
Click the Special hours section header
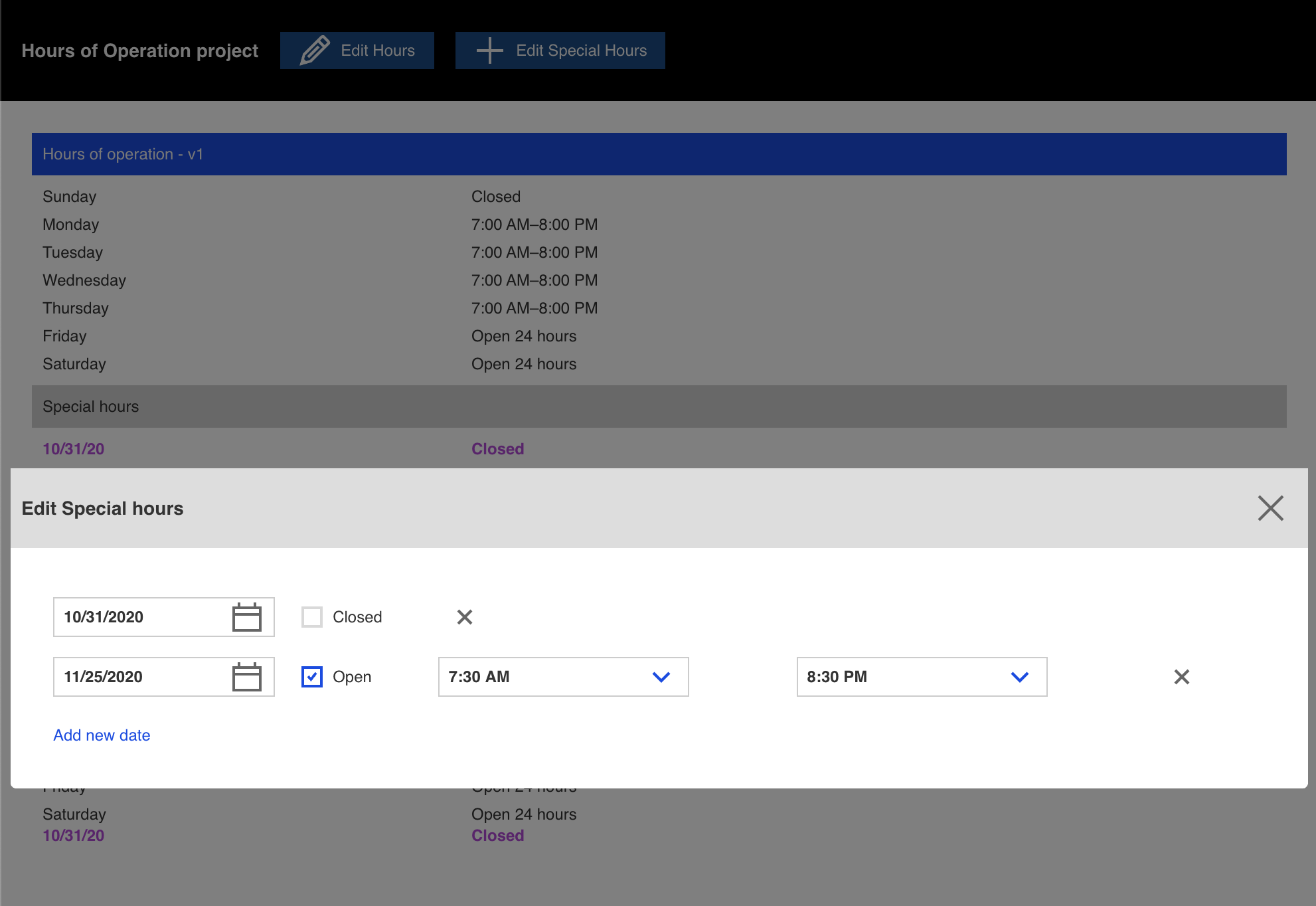(x=659, y=407)
